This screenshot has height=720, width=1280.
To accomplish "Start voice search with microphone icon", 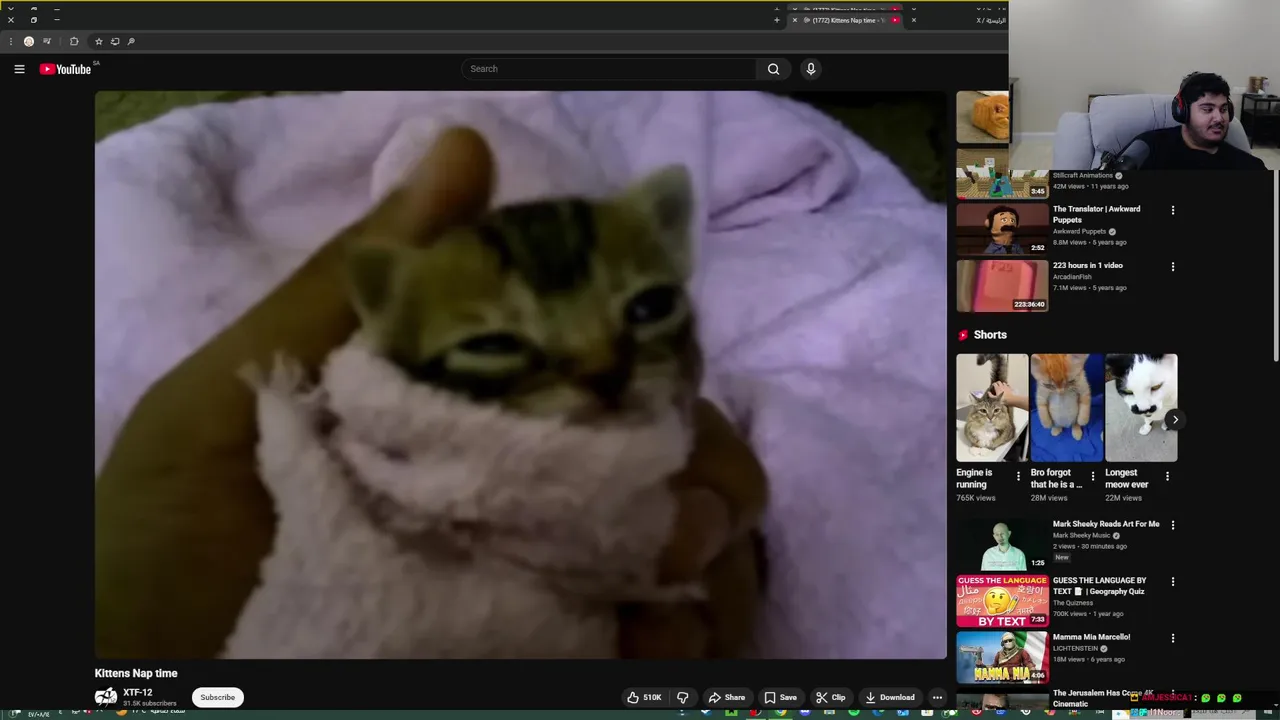I will [811, 69].
